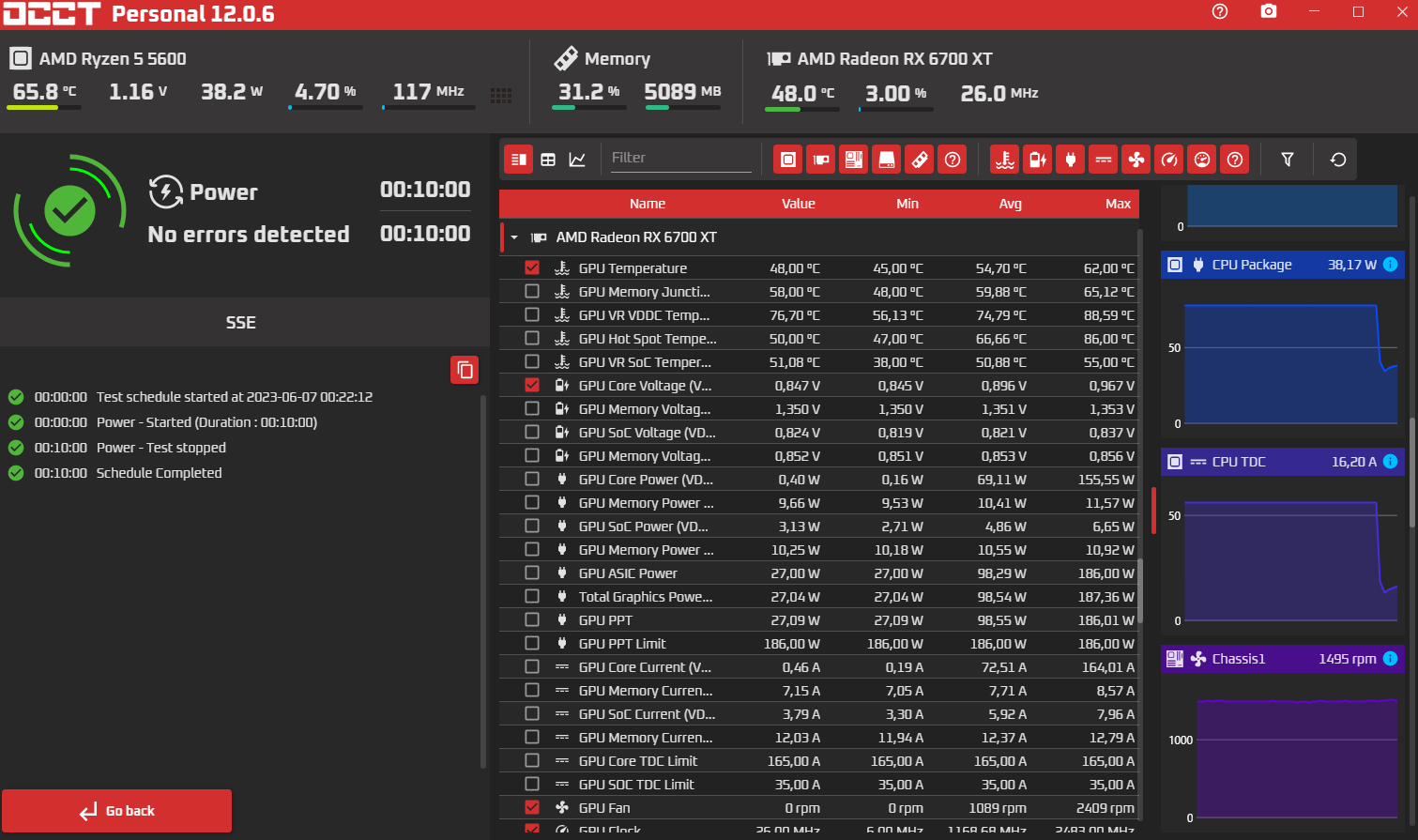The height and width of the screenshot is (840, 1418).
Task: Open the Chassis1 graph info icon
Action: tap(1391, 659)
